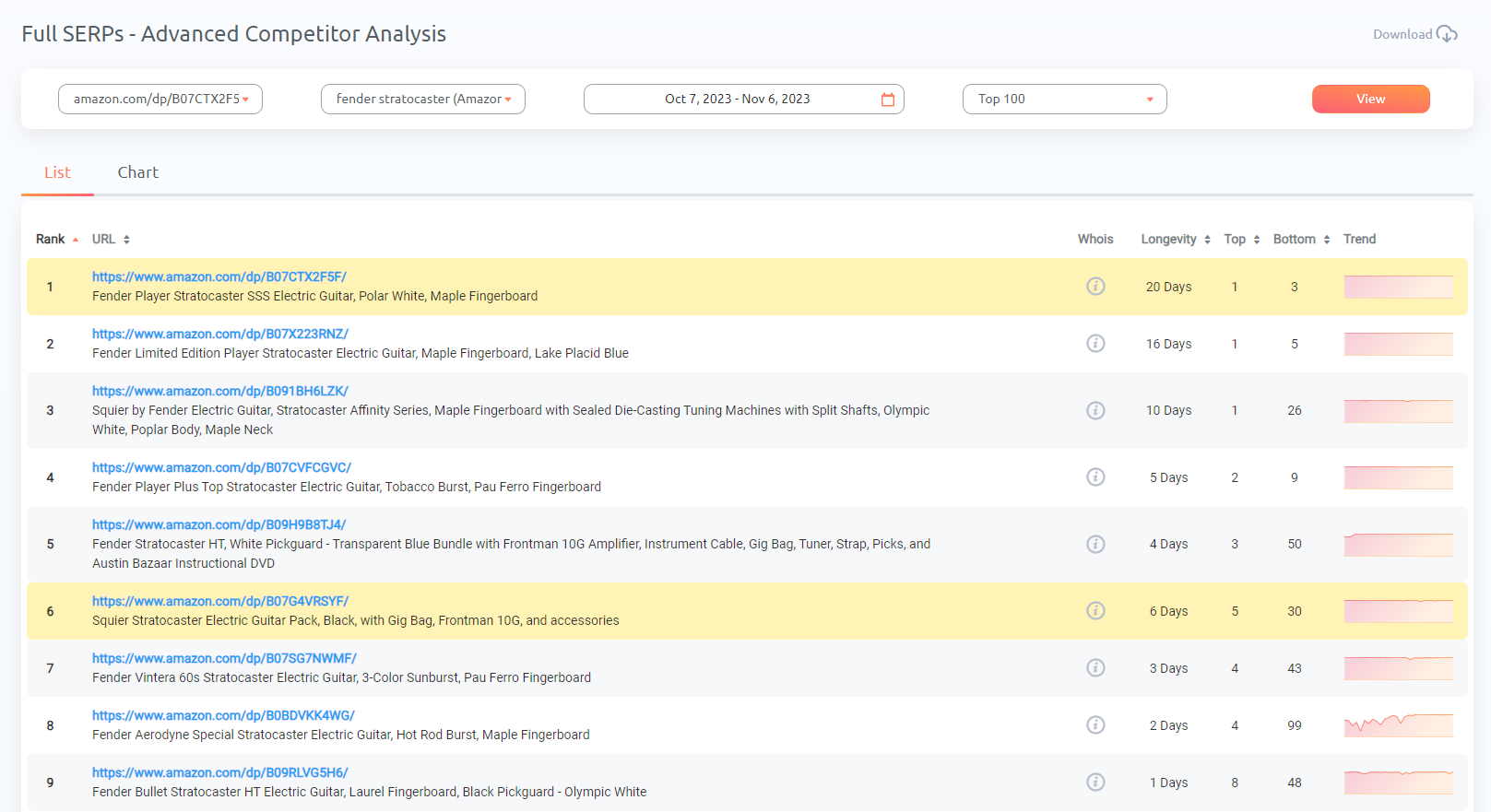Open the Top 100 dropdown
The height and width of the screenshot is (812, 1491).
pos(1065,100)
